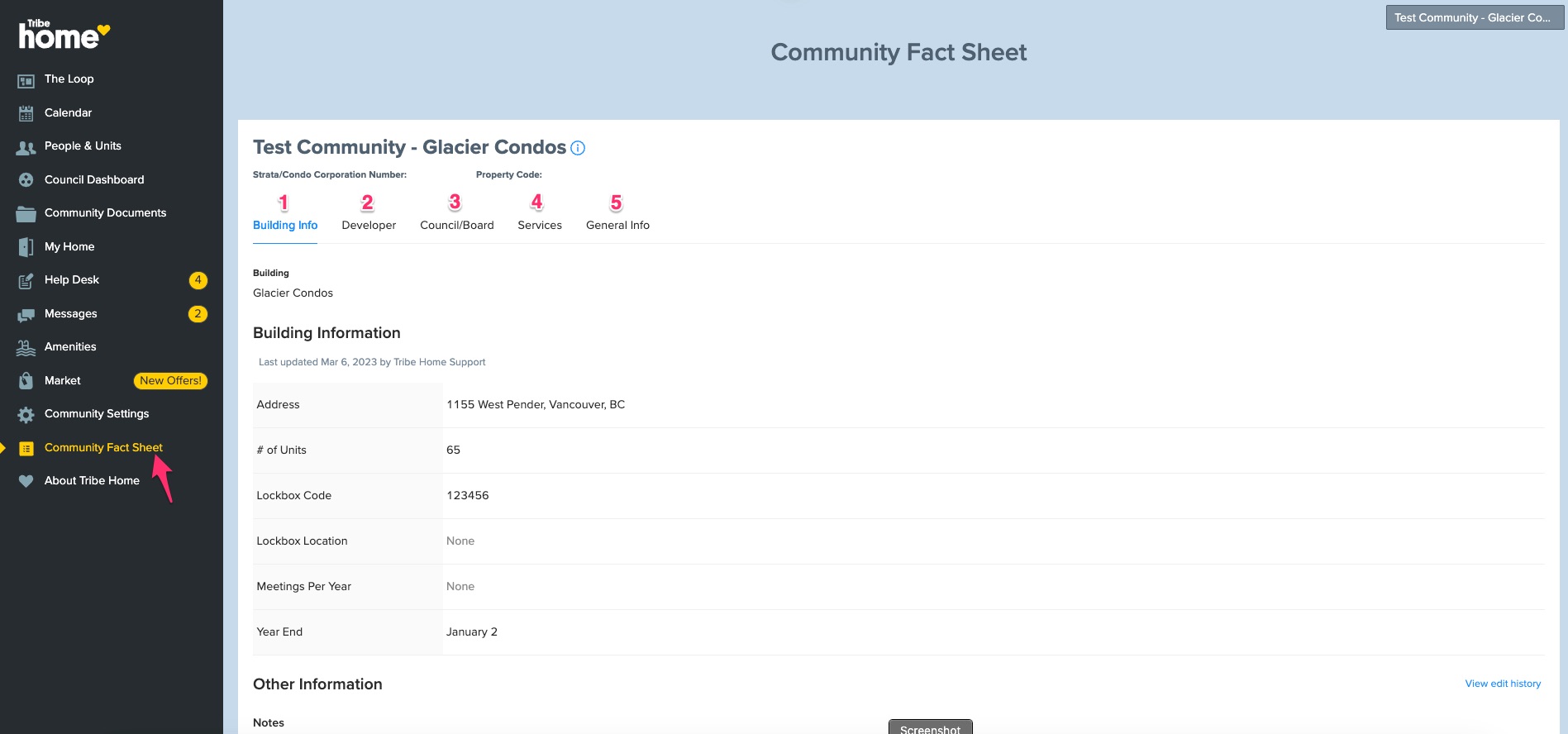Click the # of Units value 65
1568x734 pixels.
[x=453, y=450]
